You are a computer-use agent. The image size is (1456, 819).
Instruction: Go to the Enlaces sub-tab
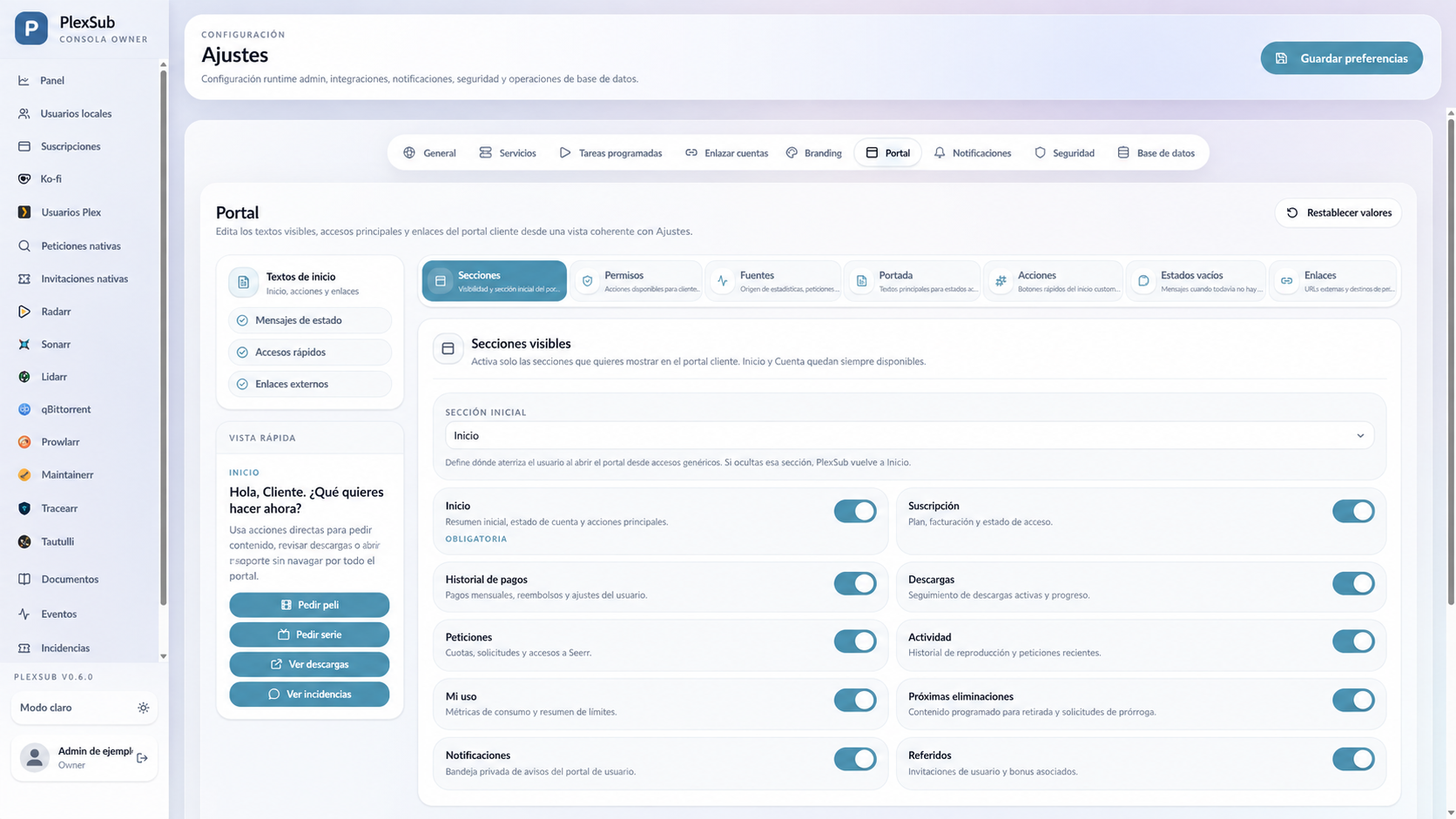1334,281
